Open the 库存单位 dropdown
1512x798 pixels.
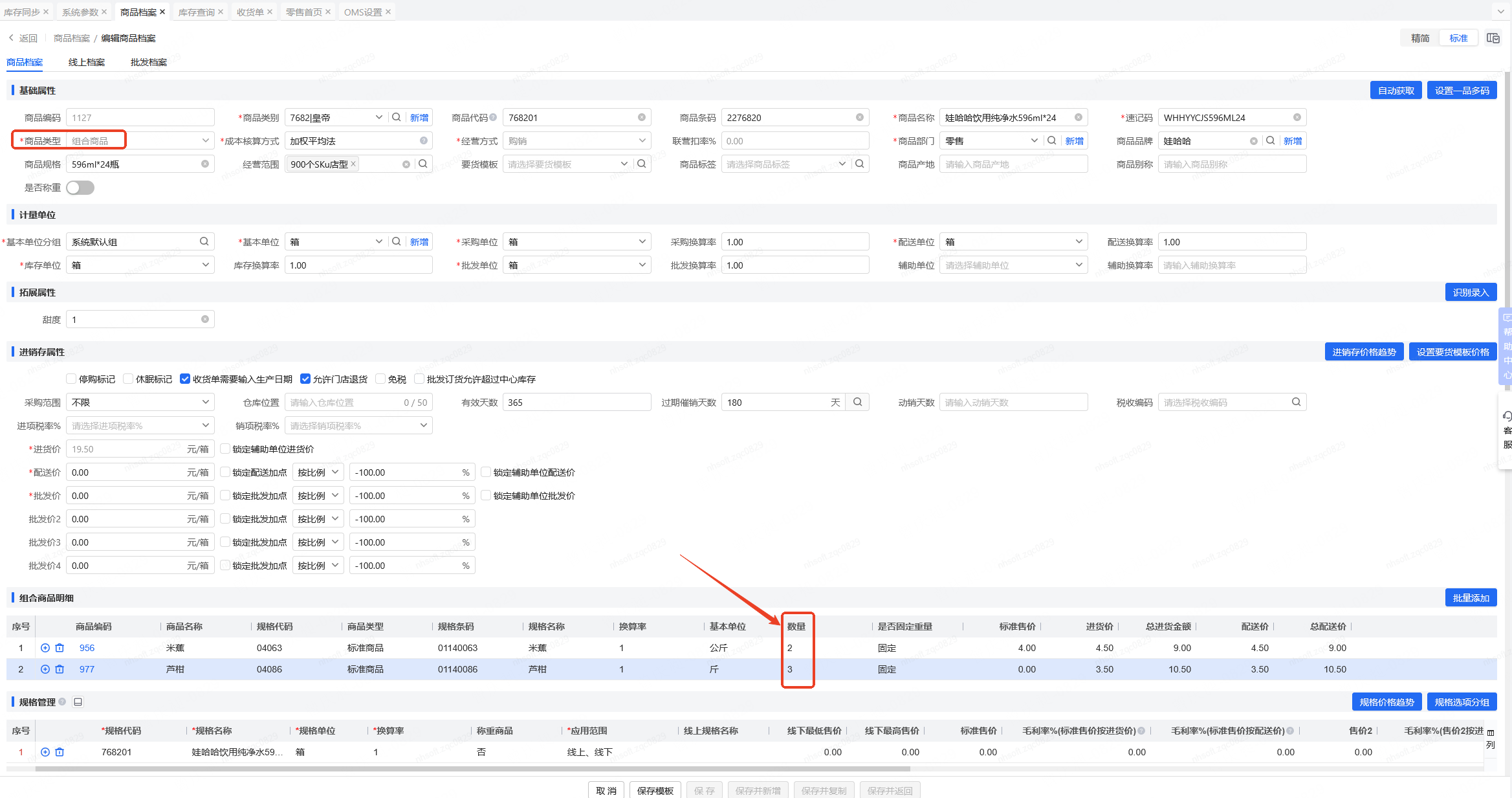pos(140,265)
